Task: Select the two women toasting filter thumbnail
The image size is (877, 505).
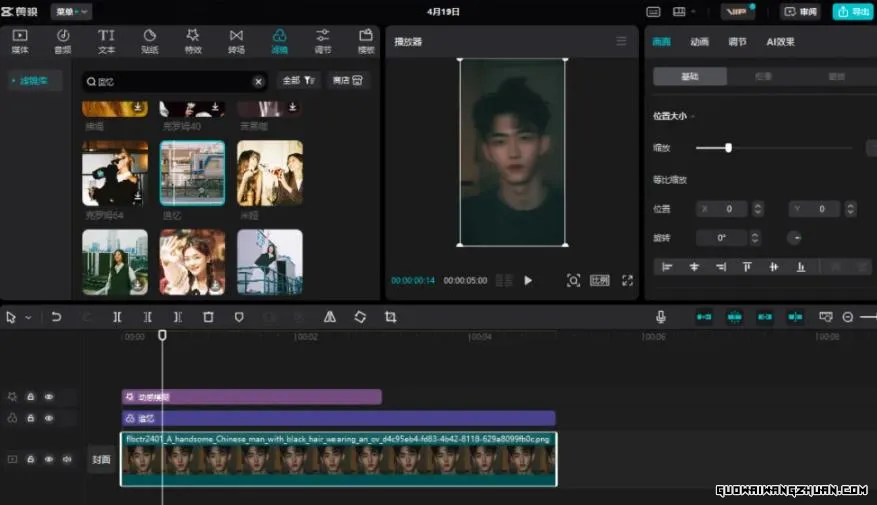Action: 270,173
